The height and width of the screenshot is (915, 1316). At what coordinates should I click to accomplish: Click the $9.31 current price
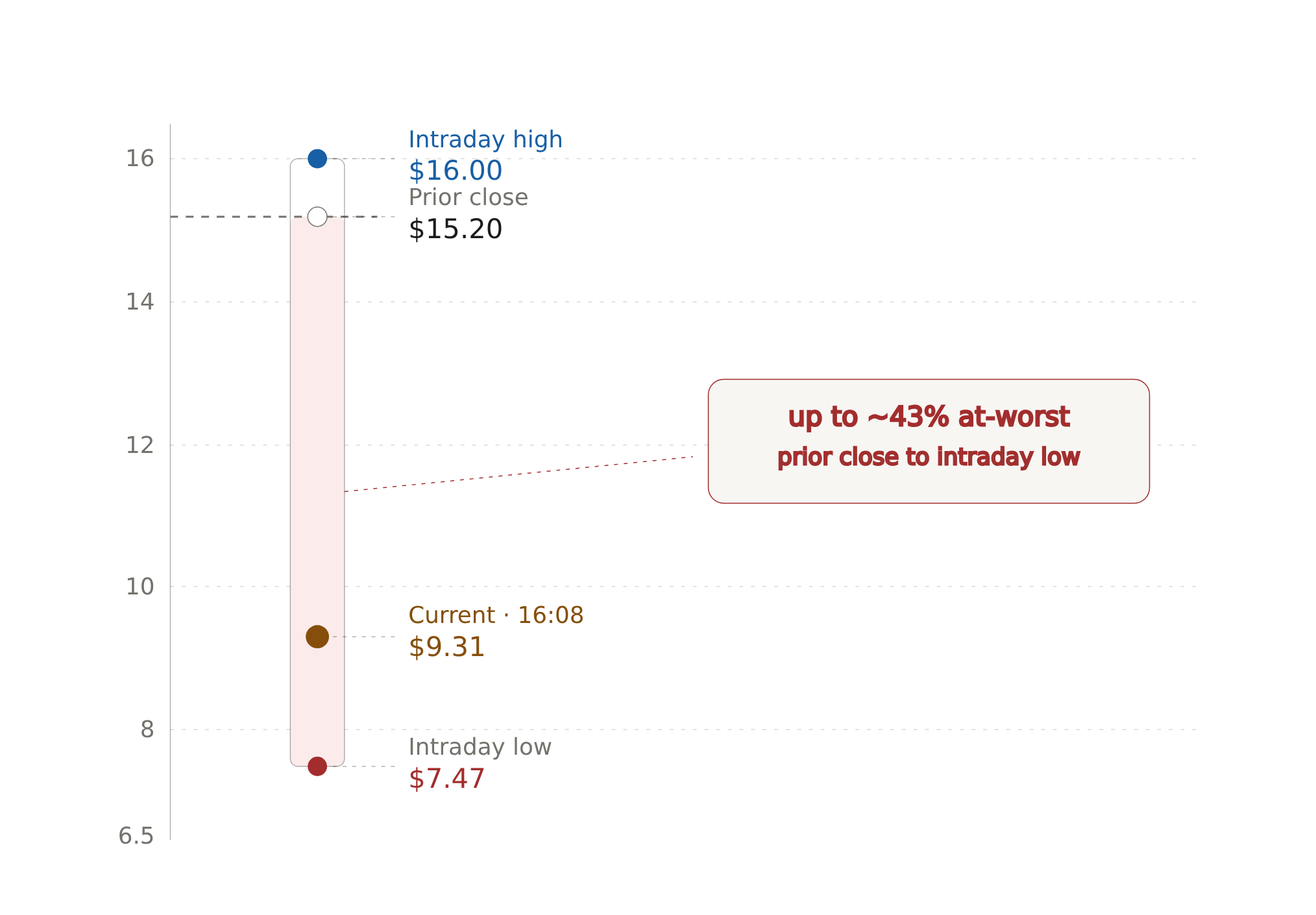[x=446, y=647]
